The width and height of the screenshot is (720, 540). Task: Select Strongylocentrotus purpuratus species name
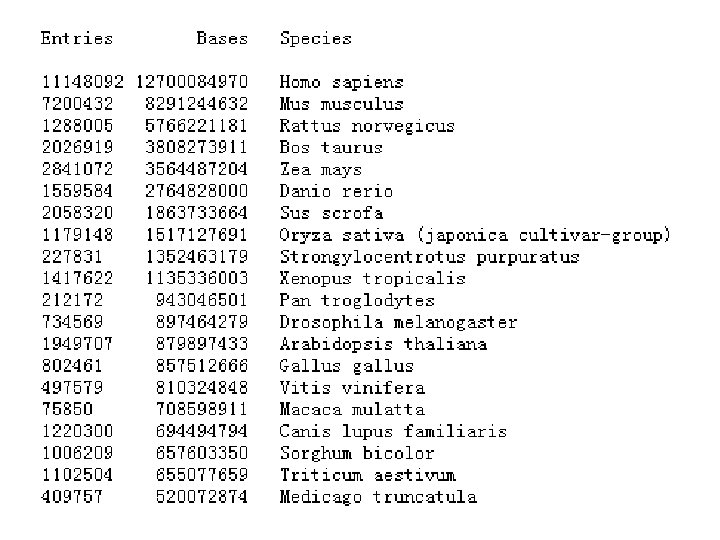tap(429, 257)
